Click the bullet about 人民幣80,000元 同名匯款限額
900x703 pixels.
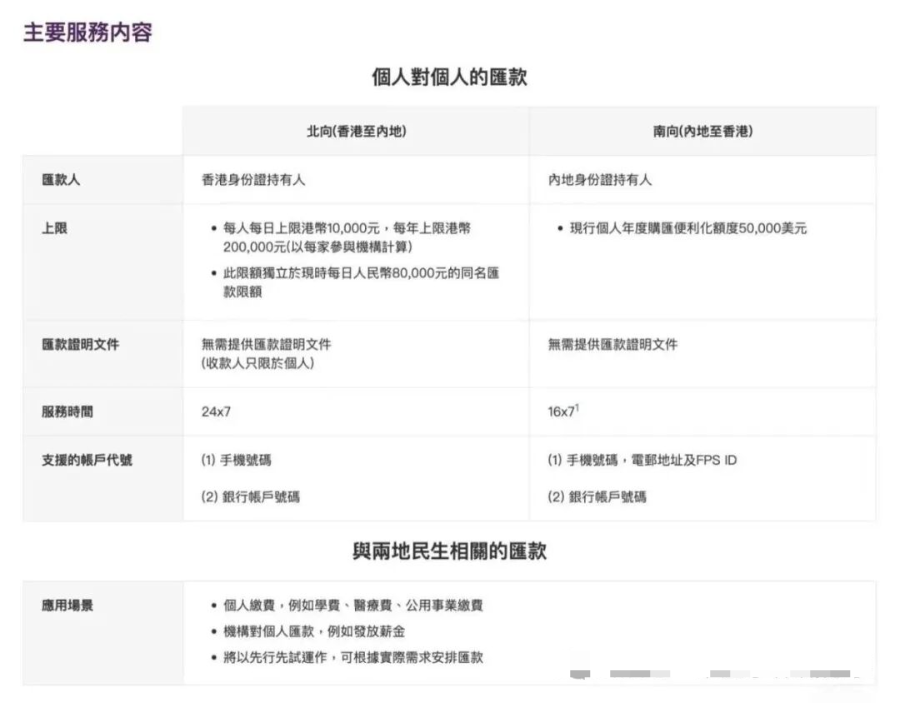[x=355, y=282]
